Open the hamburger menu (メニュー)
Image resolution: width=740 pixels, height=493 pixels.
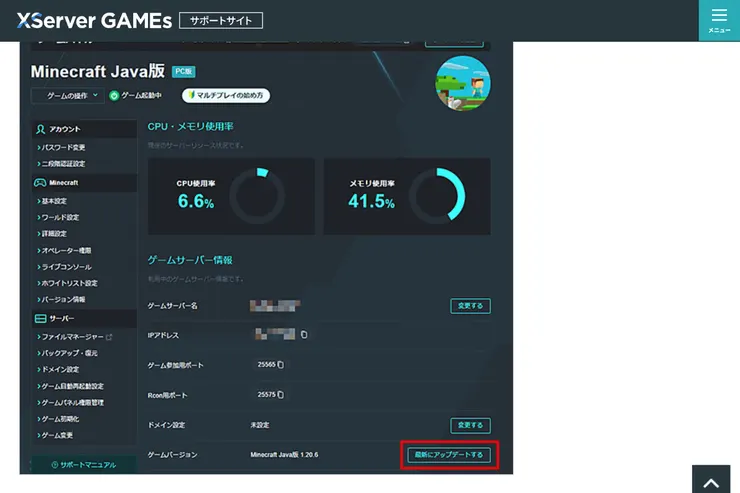point(719,21)
